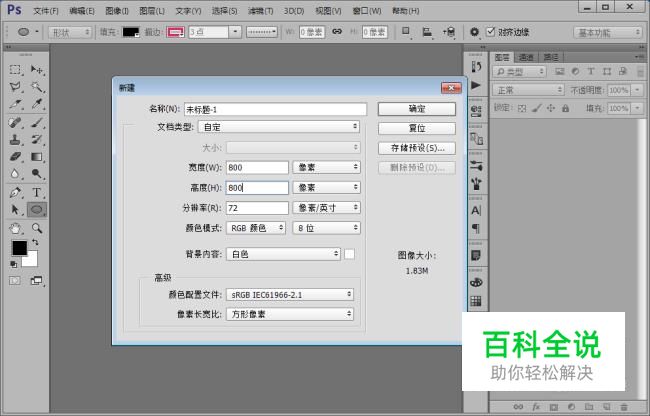The height and width of the screenshot is (416, 650).
Task: Toggle lock image pixels
Action: [536, 109]
